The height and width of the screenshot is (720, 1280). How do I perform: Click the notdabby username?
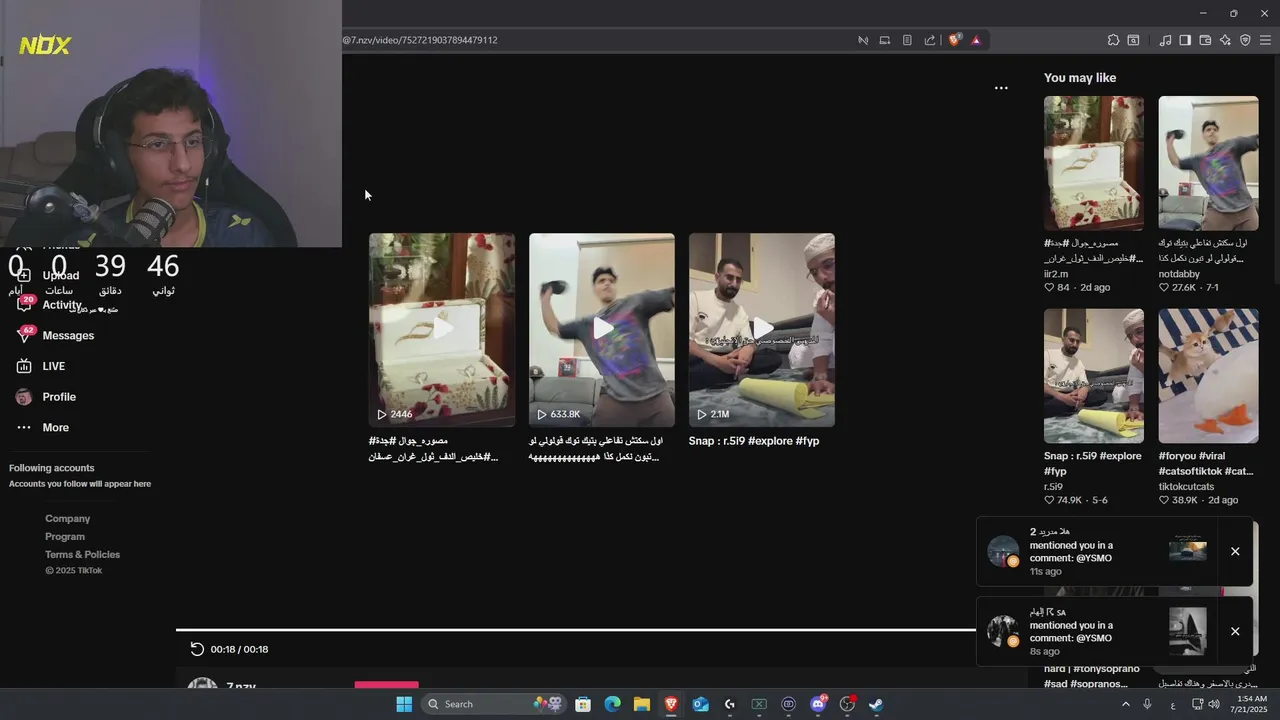point(1179,274)
